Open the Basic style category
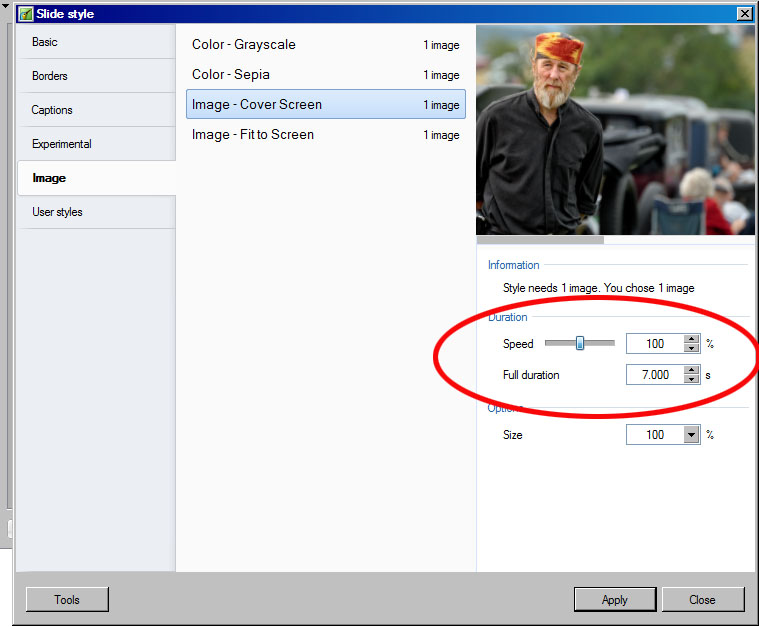This screenshot has width=759, height=627. click(x=96, y=42)
